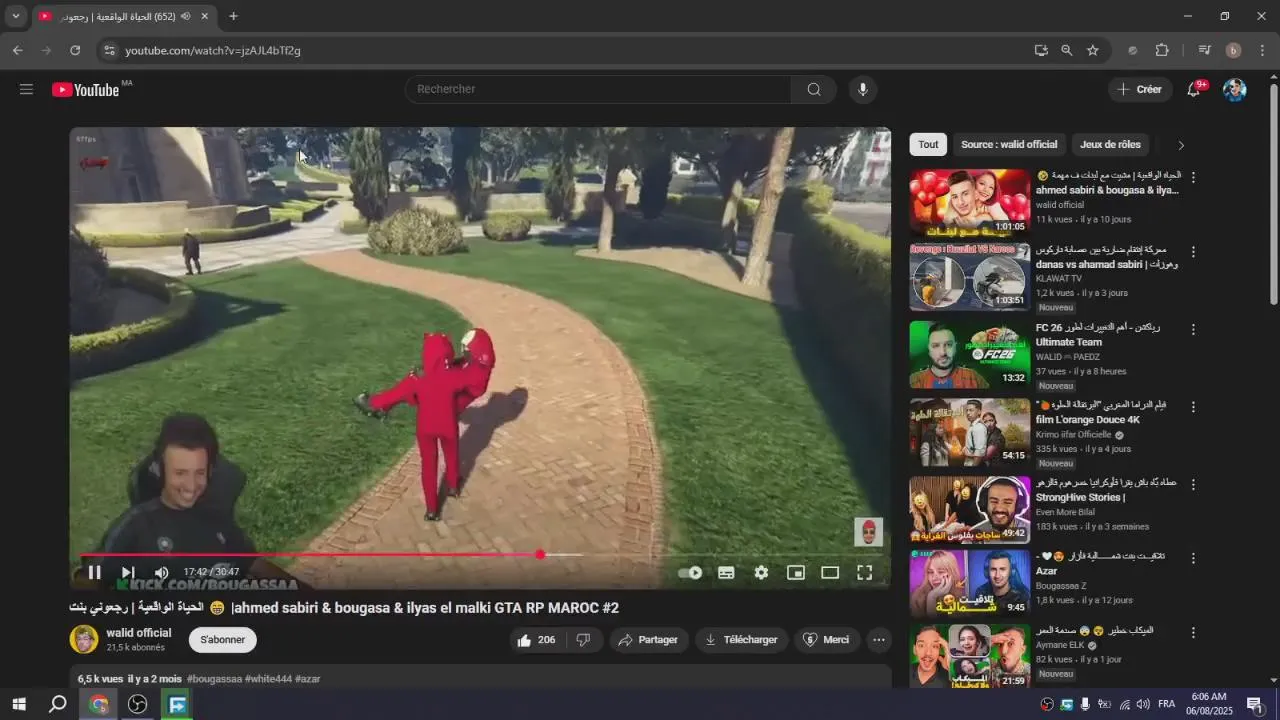Focus the Rechercher search field
This screenshot has width=1280, height=720.
pyautogui.click(x=598, y=89)
